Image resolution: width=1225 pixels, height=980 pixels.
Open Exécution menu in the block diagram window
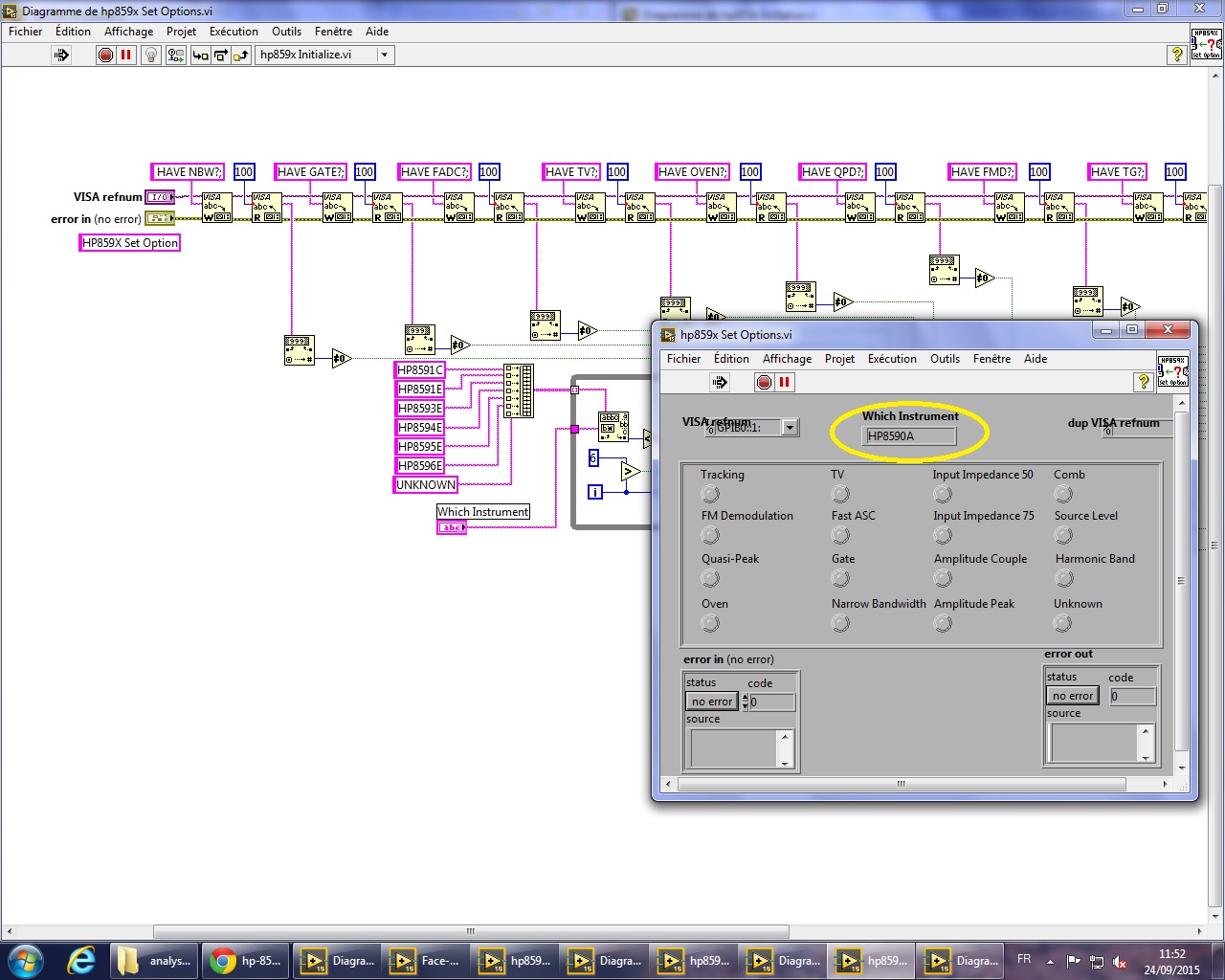point(234,32)
